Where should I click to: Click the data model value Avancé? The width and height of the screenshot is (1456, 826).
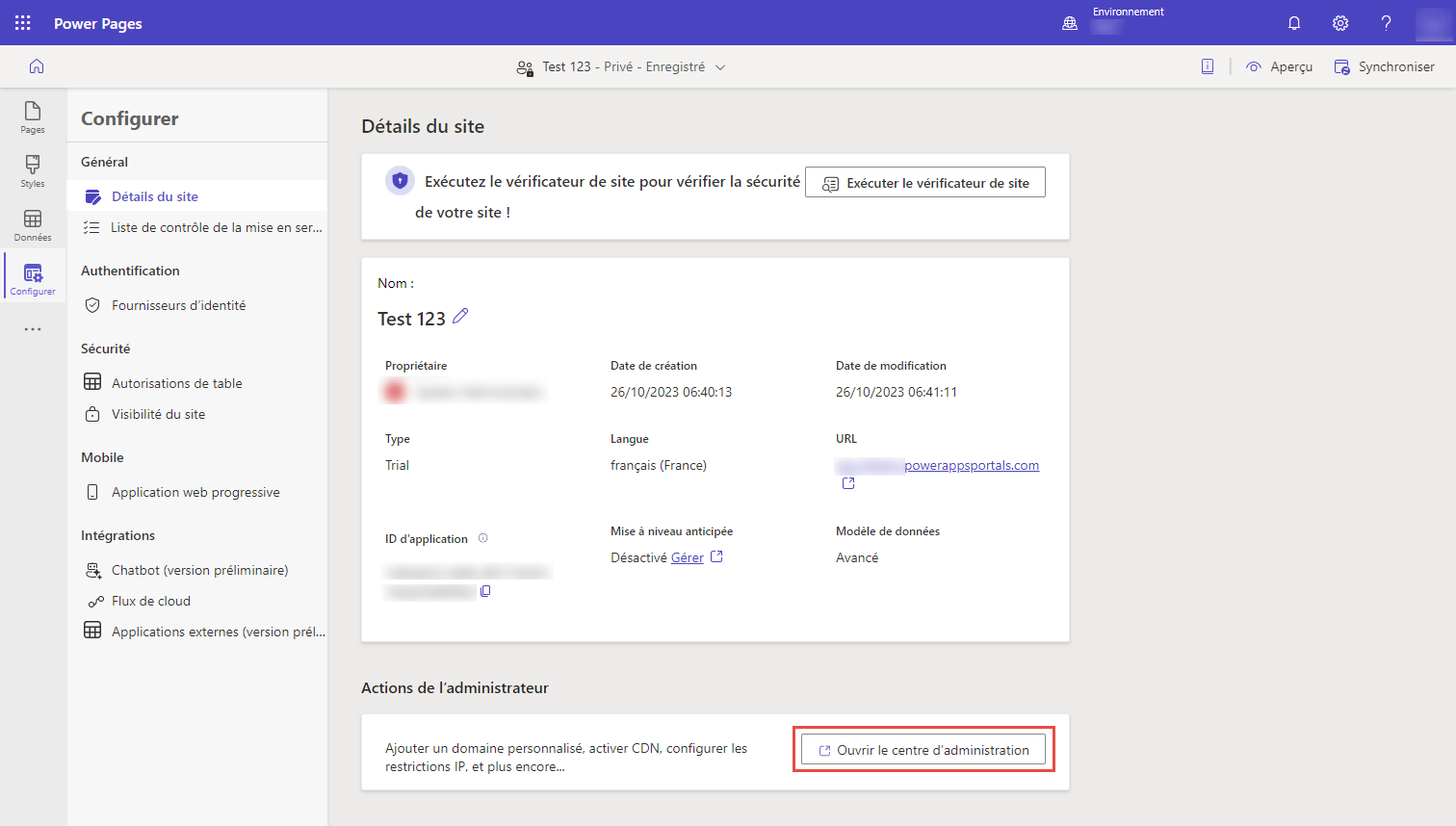(x=857, y=557)
